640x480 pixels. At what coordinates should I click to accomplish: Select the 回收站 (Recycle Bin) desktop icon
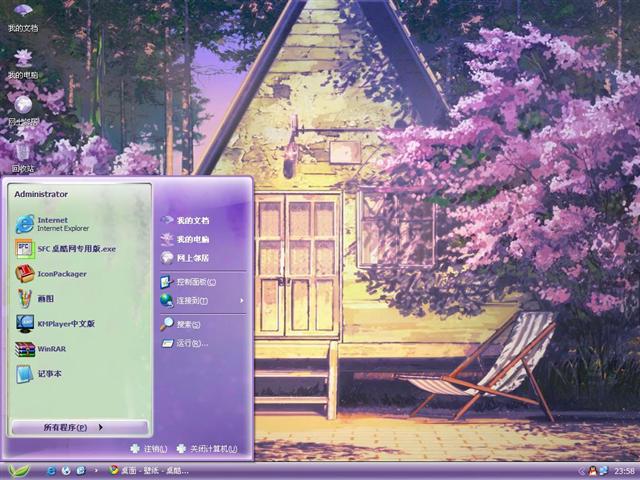click(23, 158)
